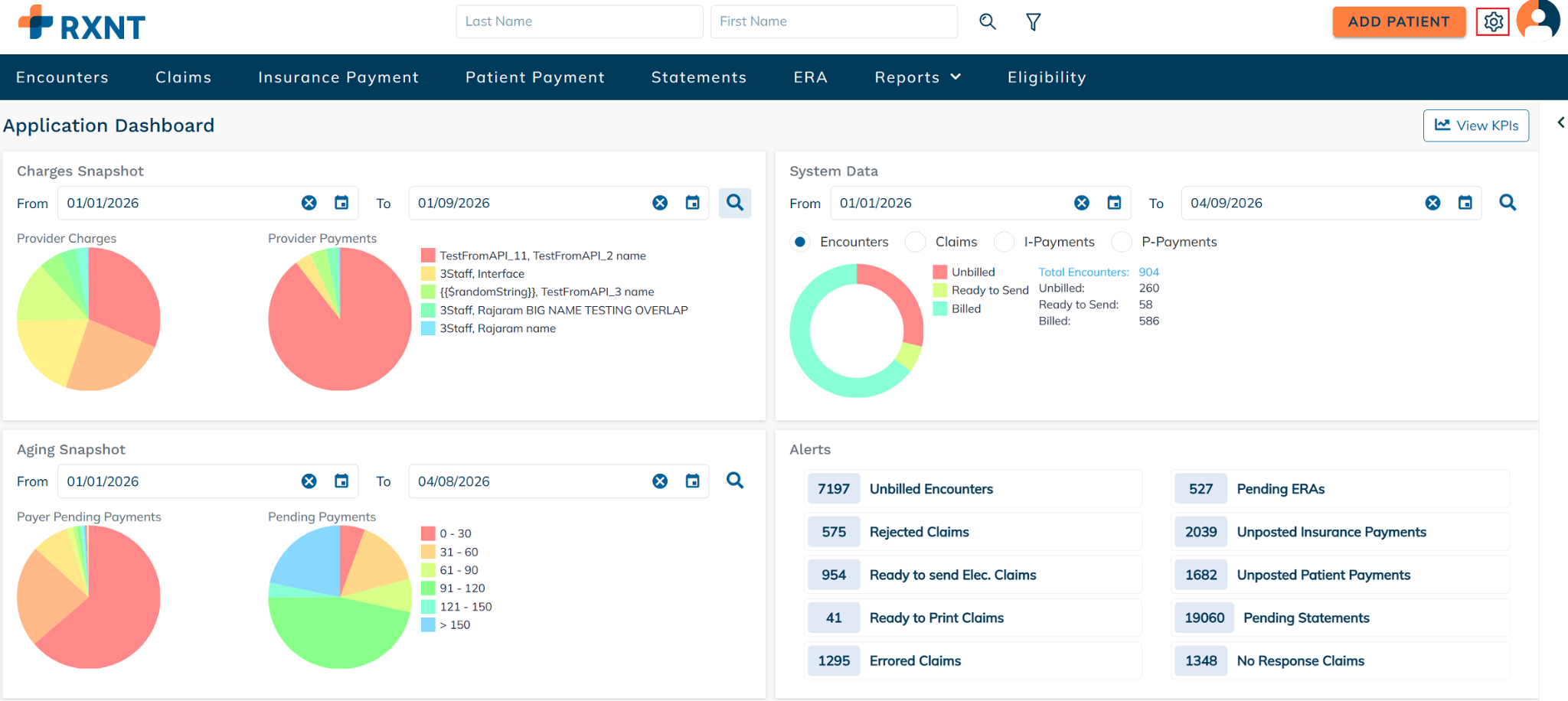Screen dimensions: 1568x701
Task: Choose the P-Payments radio button
Action: pos(1122,242)
